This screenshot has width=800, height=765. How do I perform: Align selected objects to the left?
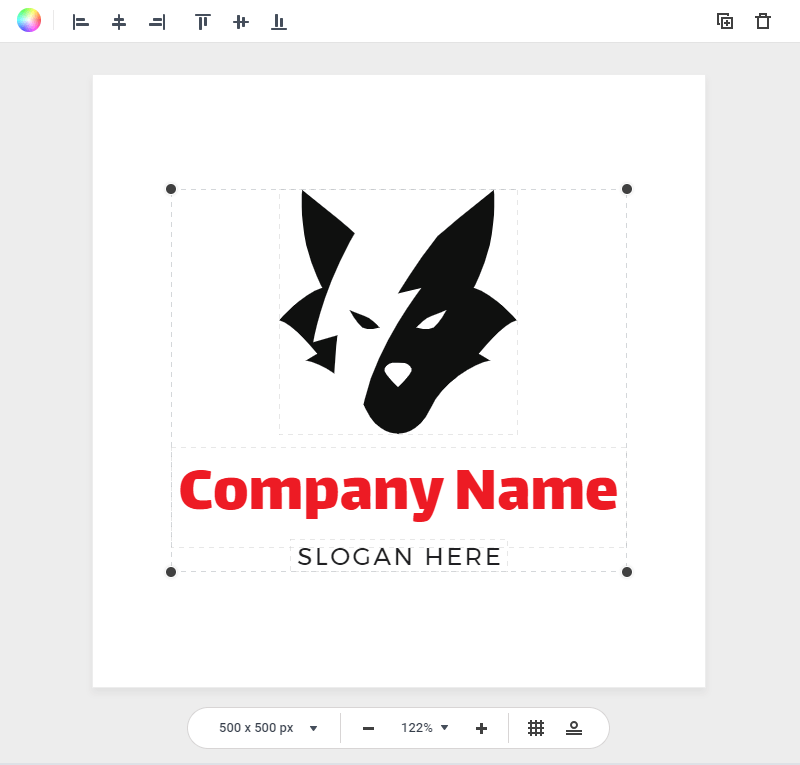coord(81,22)
